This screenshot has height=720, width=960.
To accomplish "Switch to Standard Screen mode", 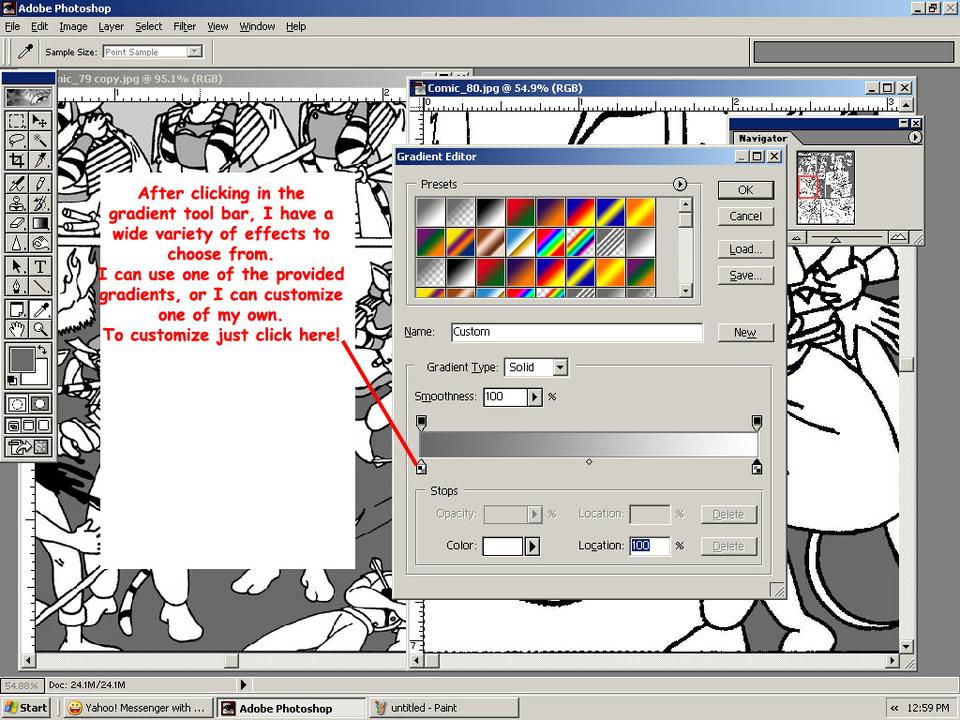I will click(x=13, y=426).
